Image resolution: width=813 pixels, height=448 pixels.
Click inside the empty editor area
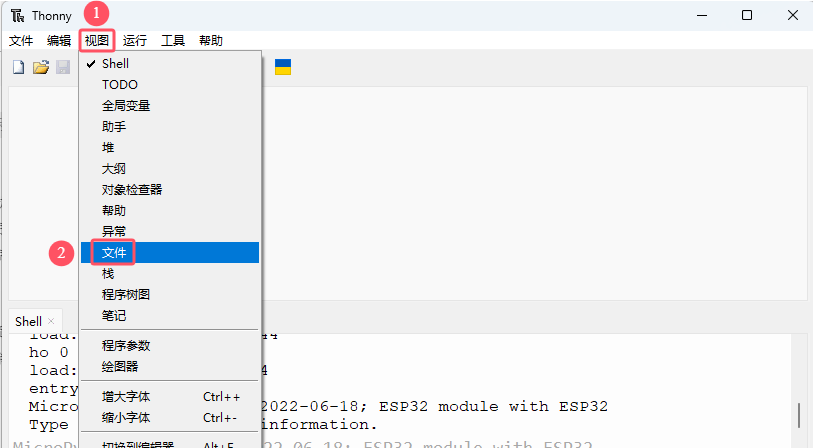pos(534,193)
